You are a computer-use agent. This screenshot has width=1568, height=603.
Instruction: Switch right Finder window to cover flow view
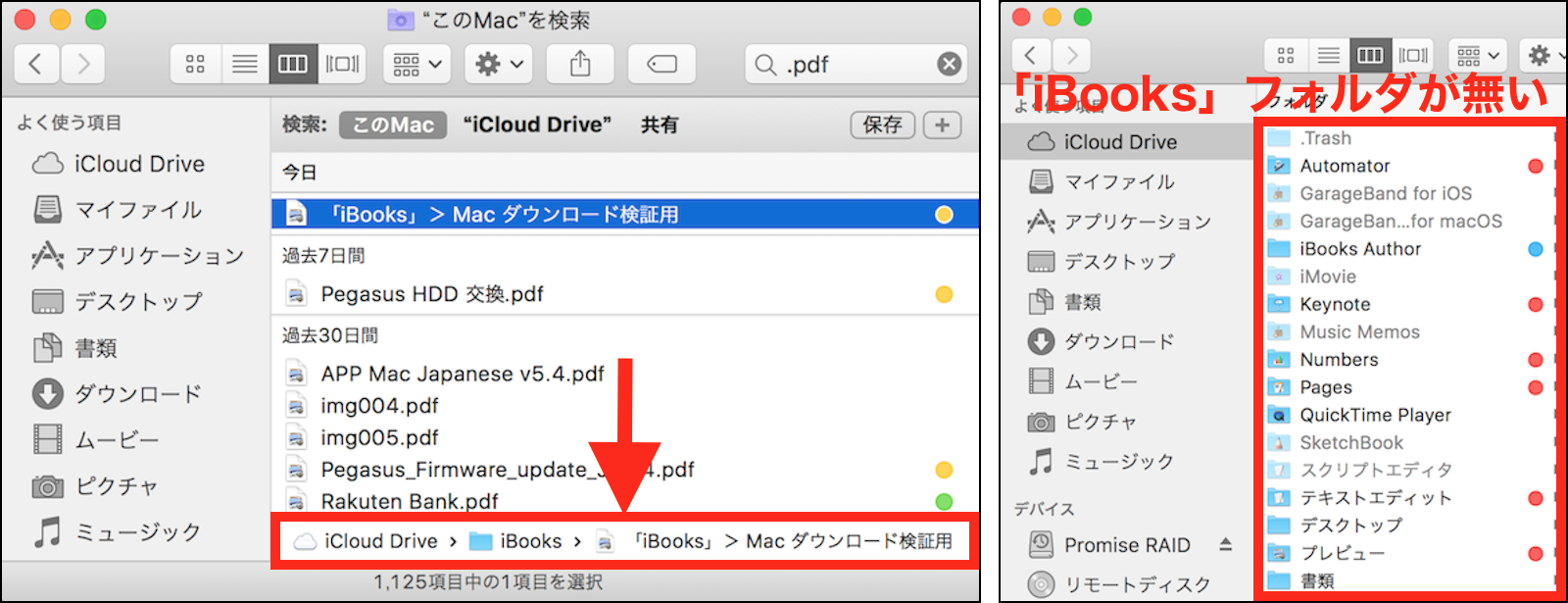coord(1412,55)
